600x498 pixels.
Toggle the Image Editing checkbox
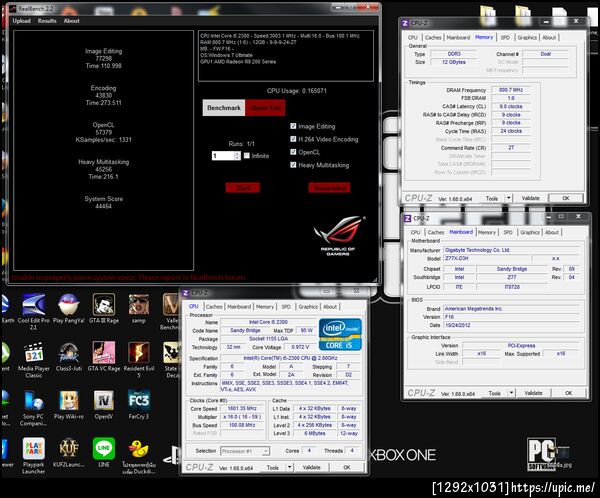(x=293, y=126)
